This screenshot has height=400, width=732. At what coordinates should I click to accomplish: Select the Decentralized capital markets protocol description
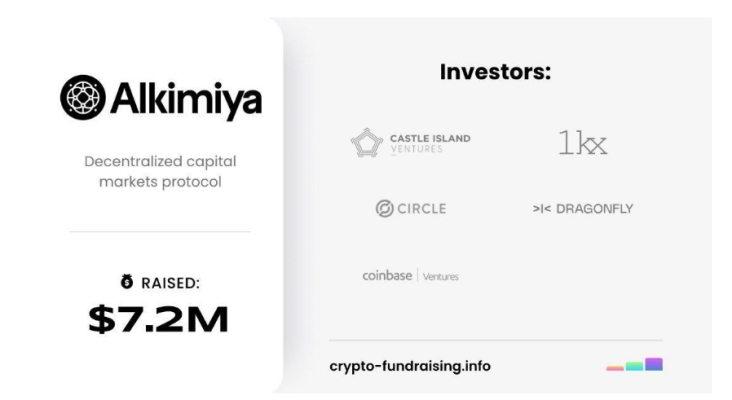160,171
